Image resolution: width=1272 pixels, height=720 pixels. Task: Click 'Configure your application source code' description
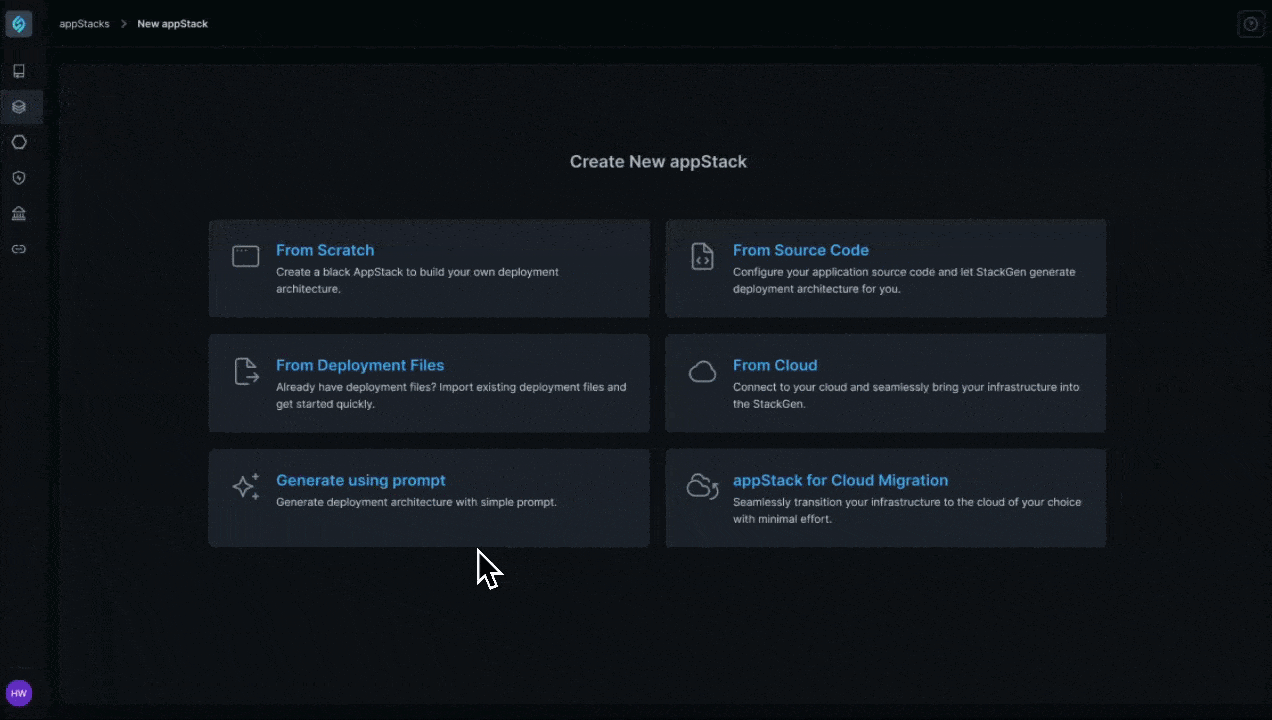click(x=904, y=280)
